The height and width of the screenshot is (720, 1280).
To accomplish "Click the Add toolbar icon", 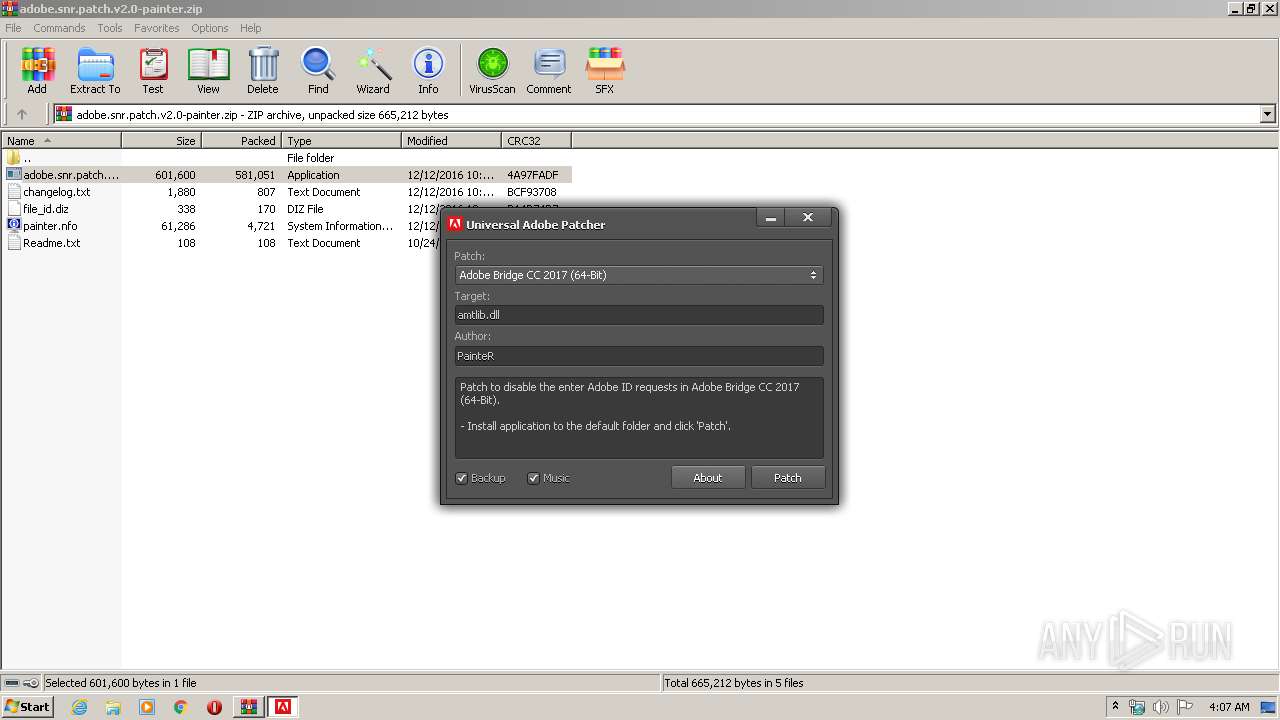I will click(x=37, y=70).
